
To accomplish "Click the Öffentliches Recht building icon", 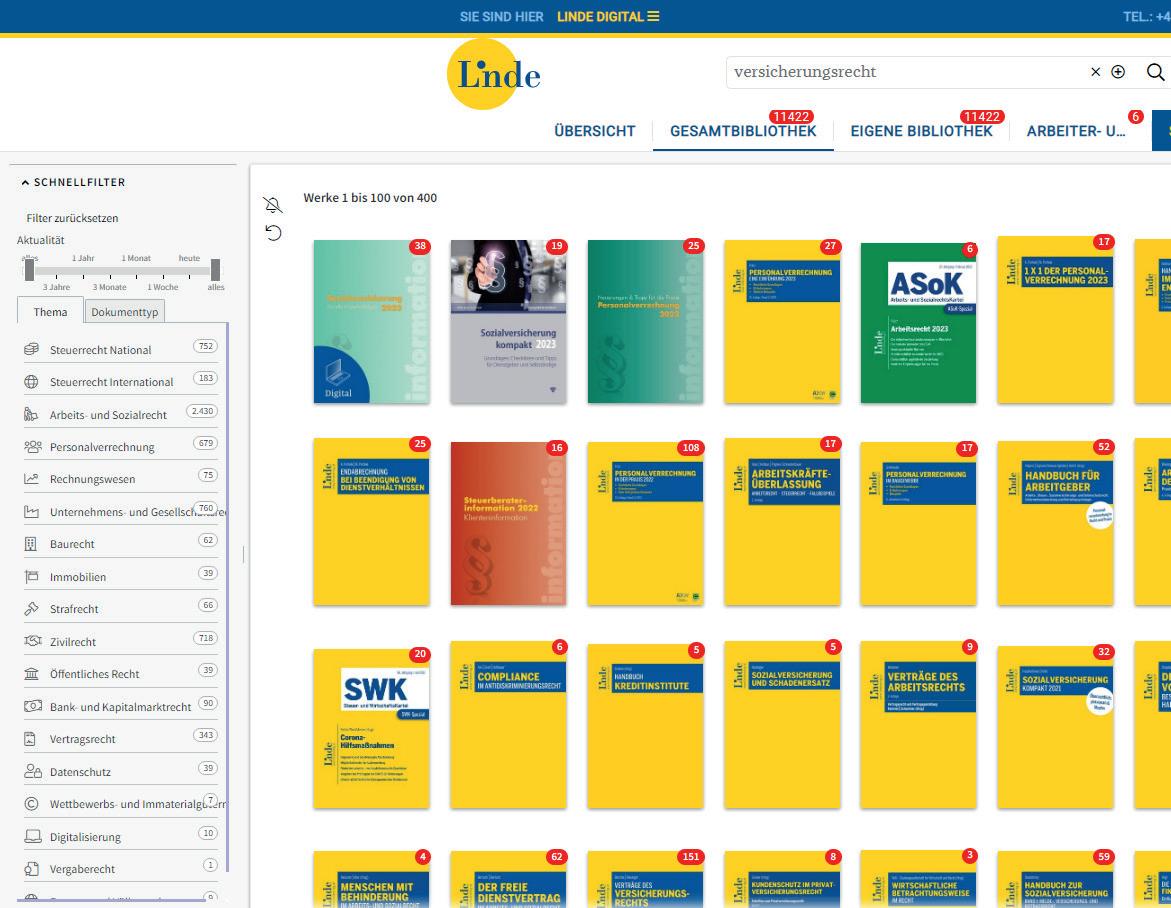I will coord(31,674).
